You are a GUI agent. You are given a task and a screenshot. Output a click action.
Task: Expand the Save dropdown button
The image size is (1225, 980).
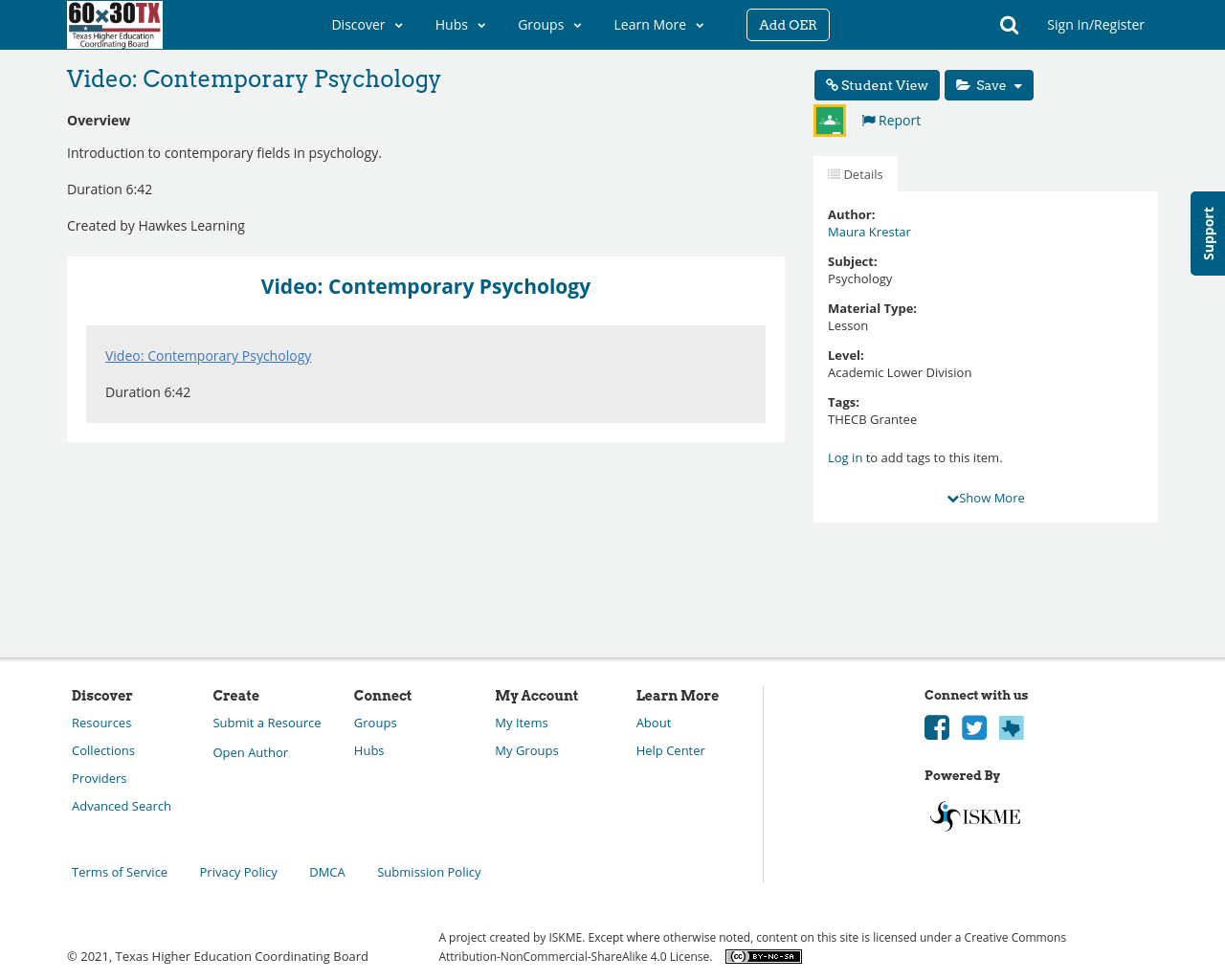point(989,85)
